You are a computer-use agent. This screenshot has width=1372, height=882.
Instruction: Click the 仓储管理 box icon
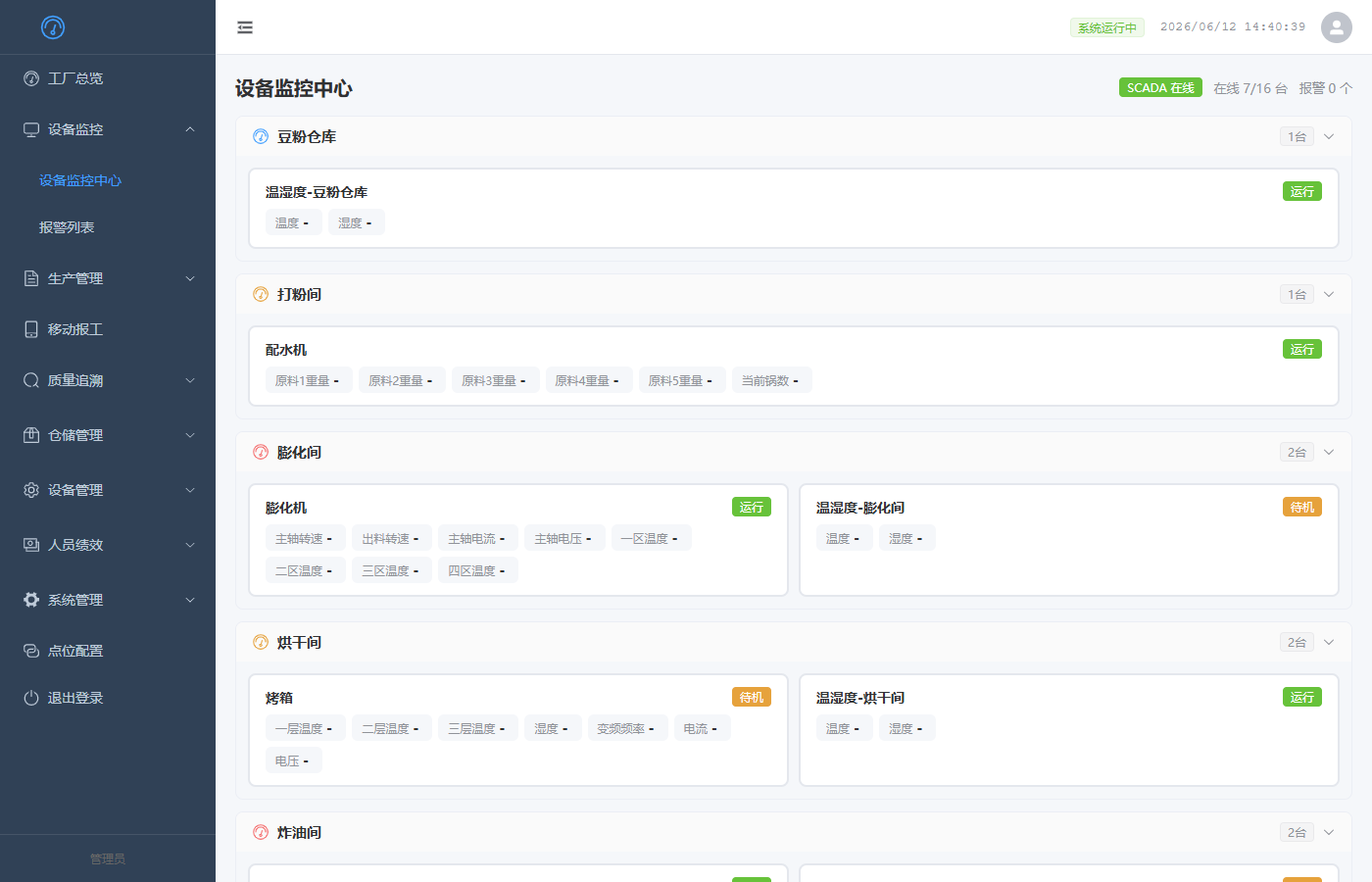tap(31, 435)
